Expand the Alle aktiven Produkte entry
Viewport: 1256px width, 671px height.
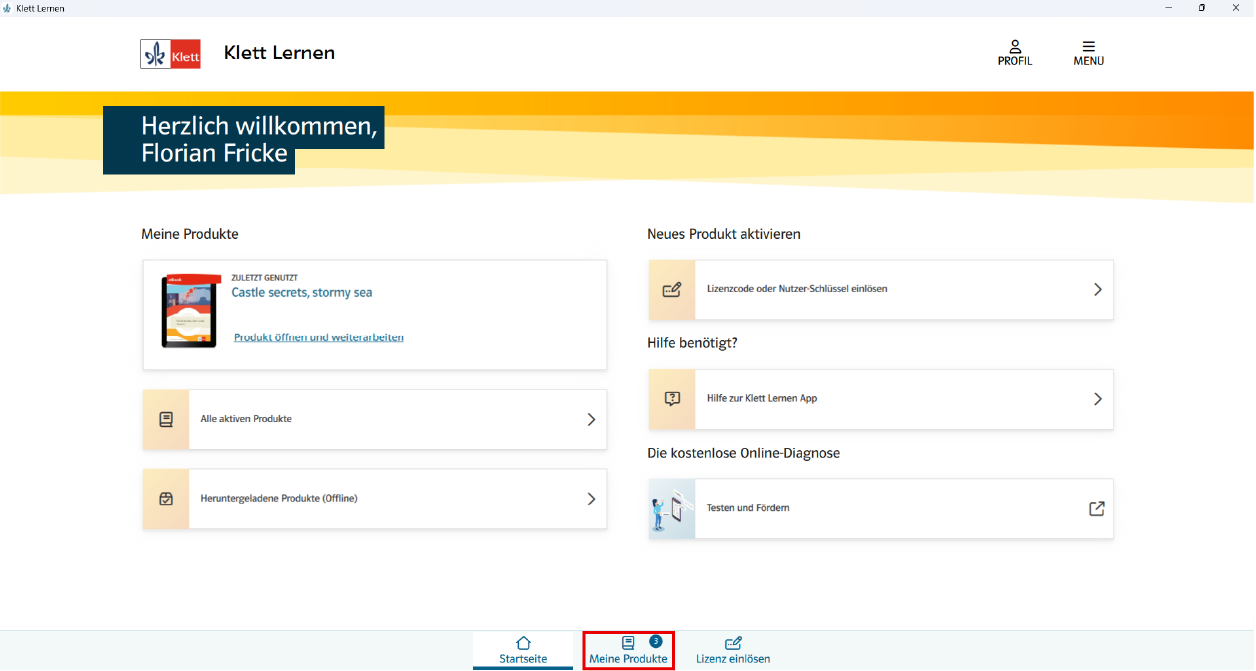590,419
